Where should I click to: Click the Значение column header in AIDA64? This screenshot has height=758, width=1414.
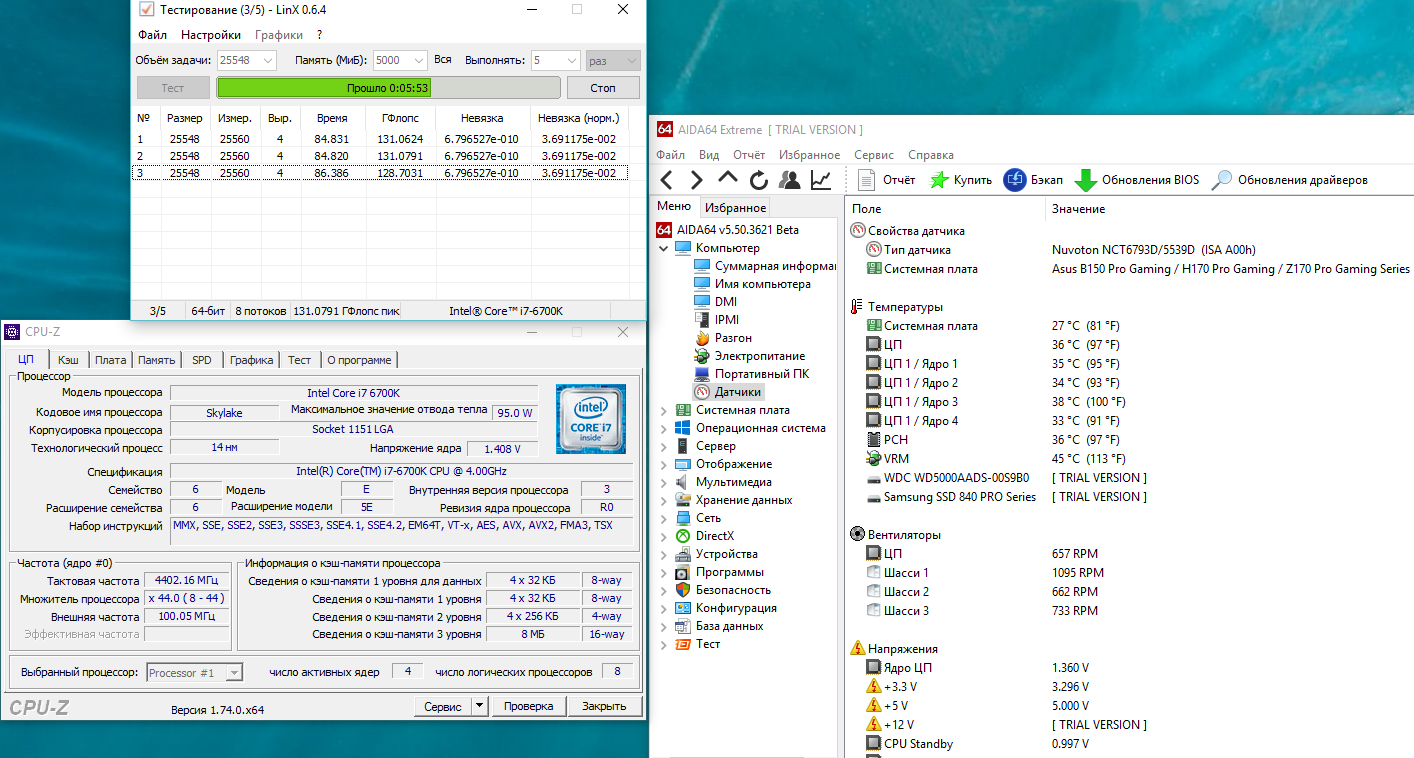click(1078, 209)
